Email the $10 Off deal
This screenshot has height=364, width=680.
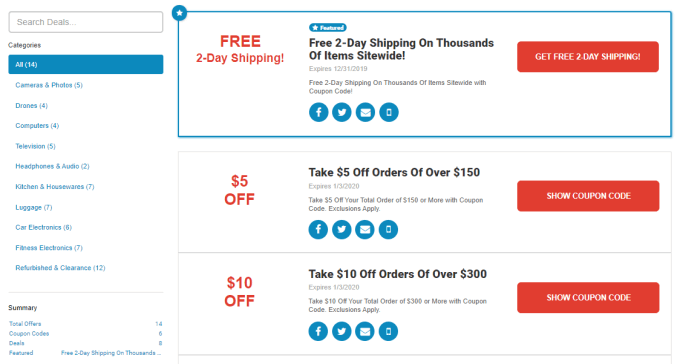[365, 331]
